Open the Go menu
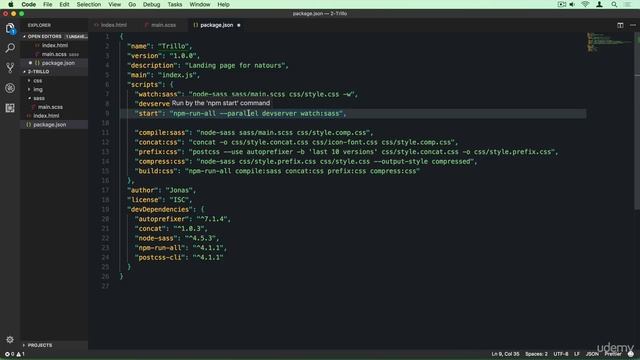The image size is (640, 360). pos(132,4)
